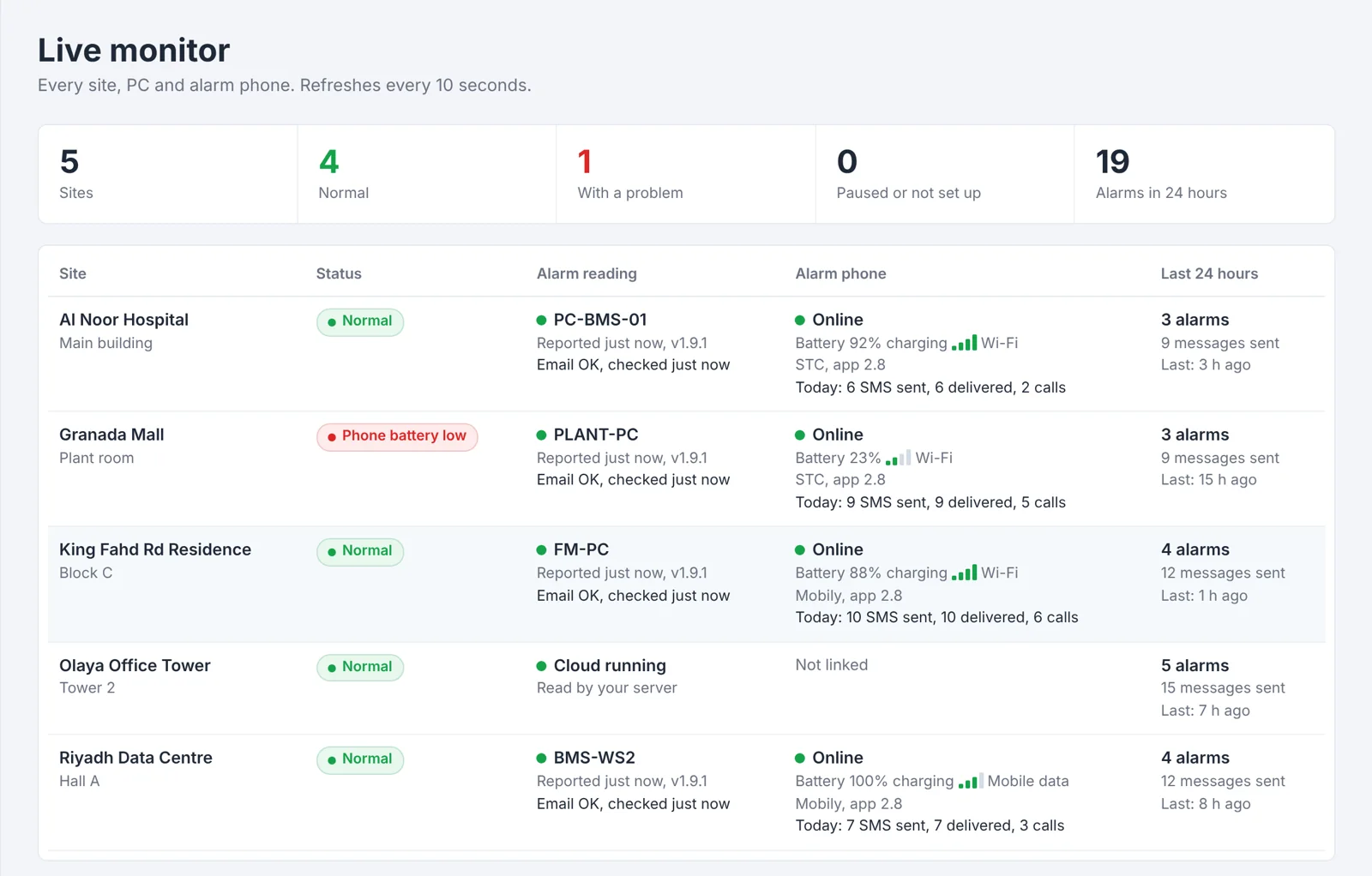This screenshot has width=1372, height=876.
Task: Click Last: 1 h ago text
Action: tap(1204, 595)
